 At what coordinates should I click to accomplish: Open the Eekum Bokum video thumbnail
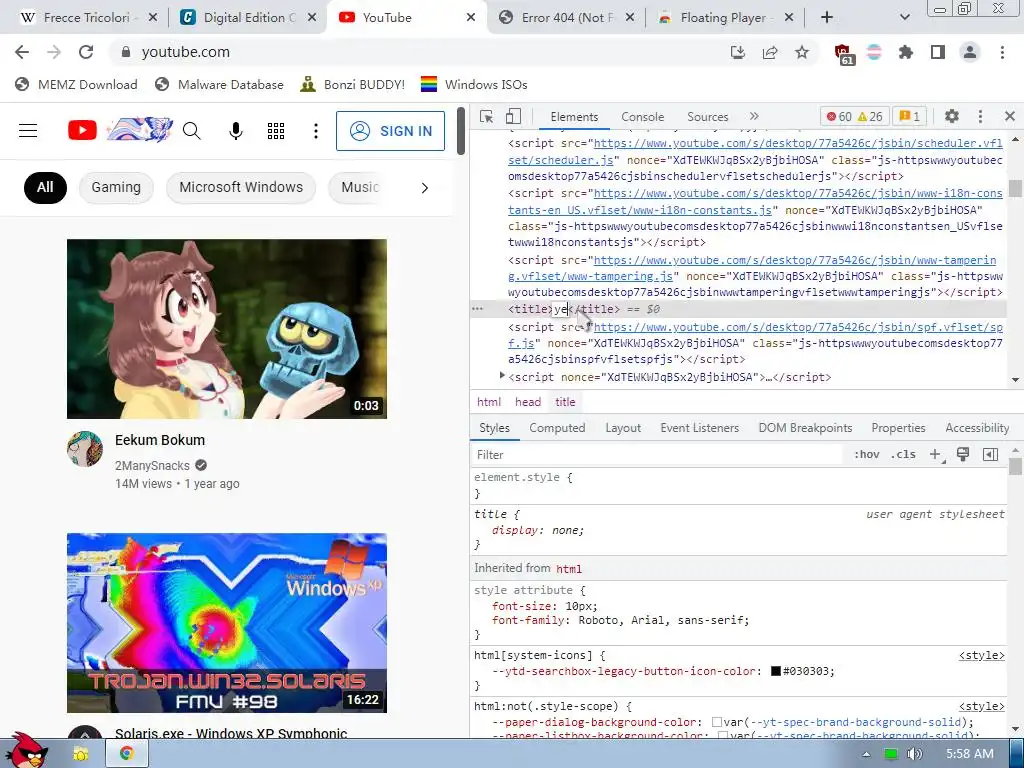point(227,328)
